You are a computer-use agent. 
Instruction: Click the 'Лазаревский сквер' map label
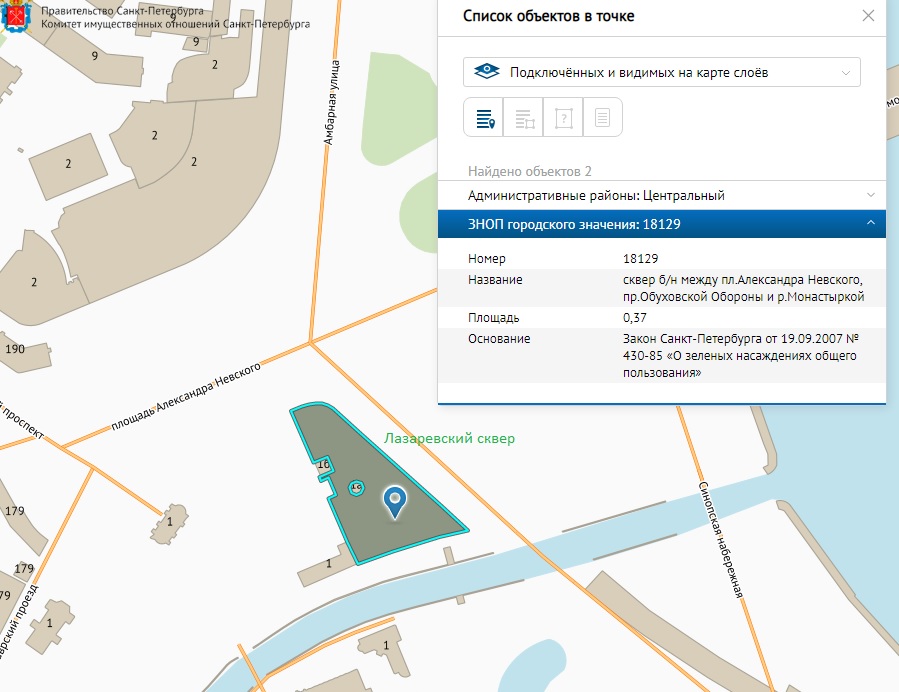449,438
